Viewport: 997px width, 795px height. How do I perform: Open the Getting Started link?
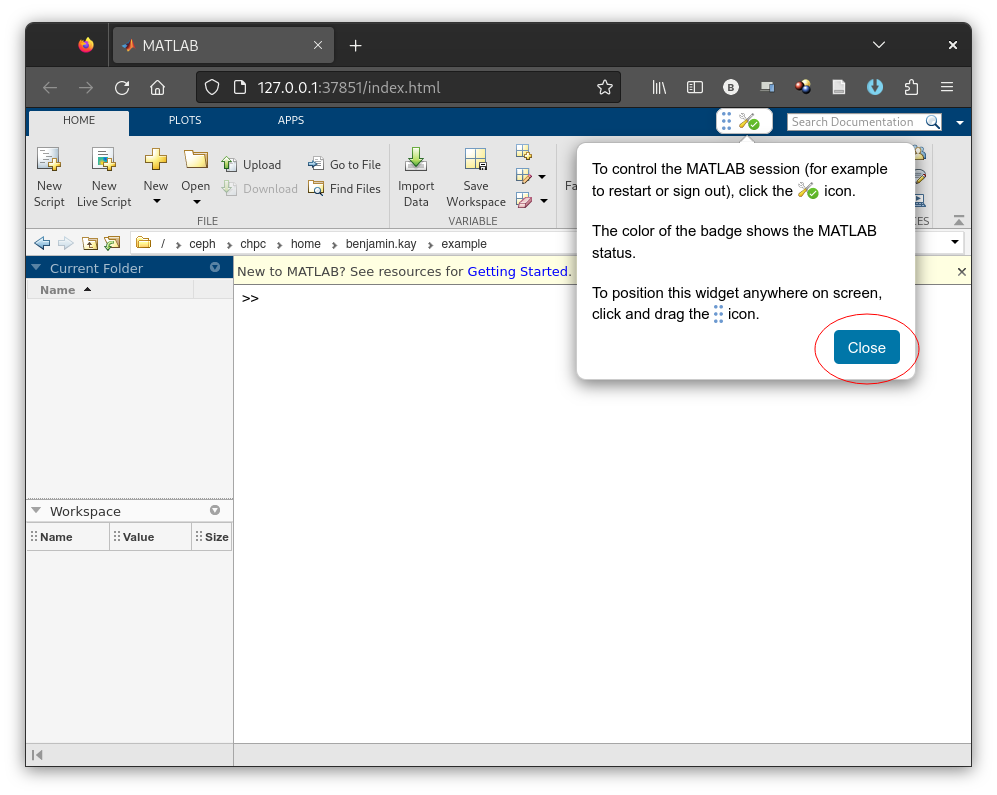click(x=518, y=270)
